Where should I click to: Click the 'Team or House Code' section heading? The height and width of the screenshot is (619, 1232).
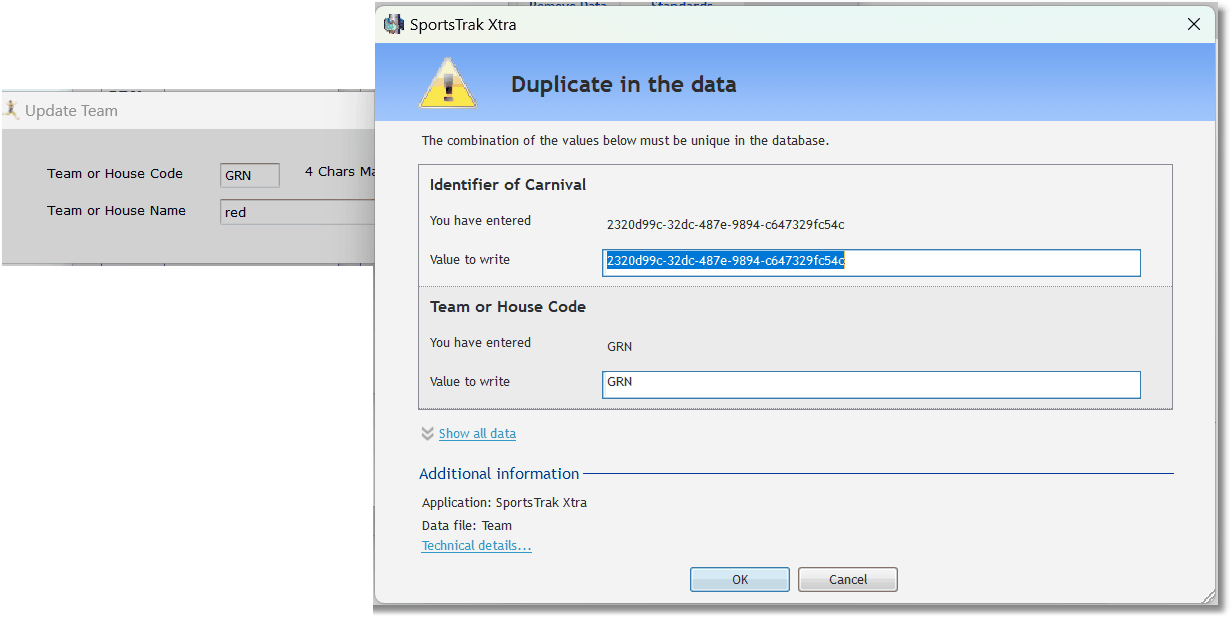pyautogui.click(x=508, y=306)
